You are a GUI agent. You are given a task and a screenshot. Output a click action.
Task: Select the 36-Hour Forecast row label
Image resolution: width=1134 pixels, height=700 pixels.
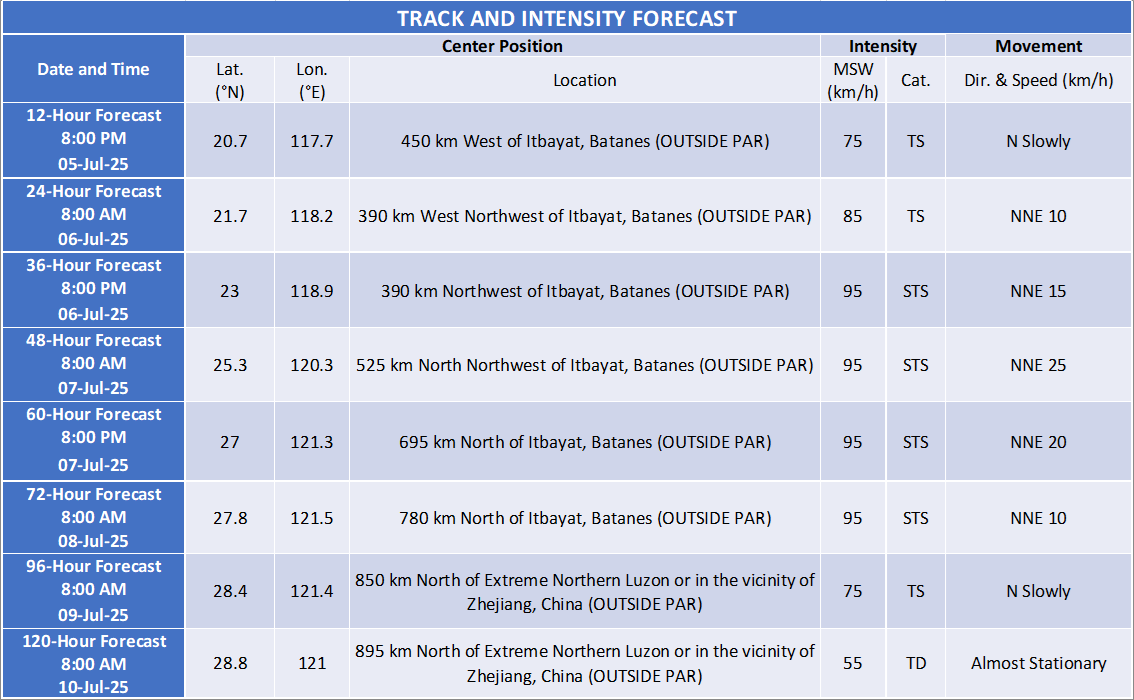(x=93, y=289)
